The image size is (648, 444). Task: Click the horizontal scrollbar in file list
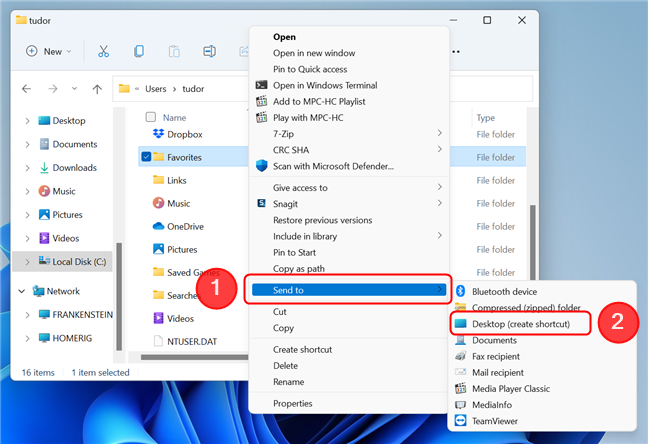(194, 357)
